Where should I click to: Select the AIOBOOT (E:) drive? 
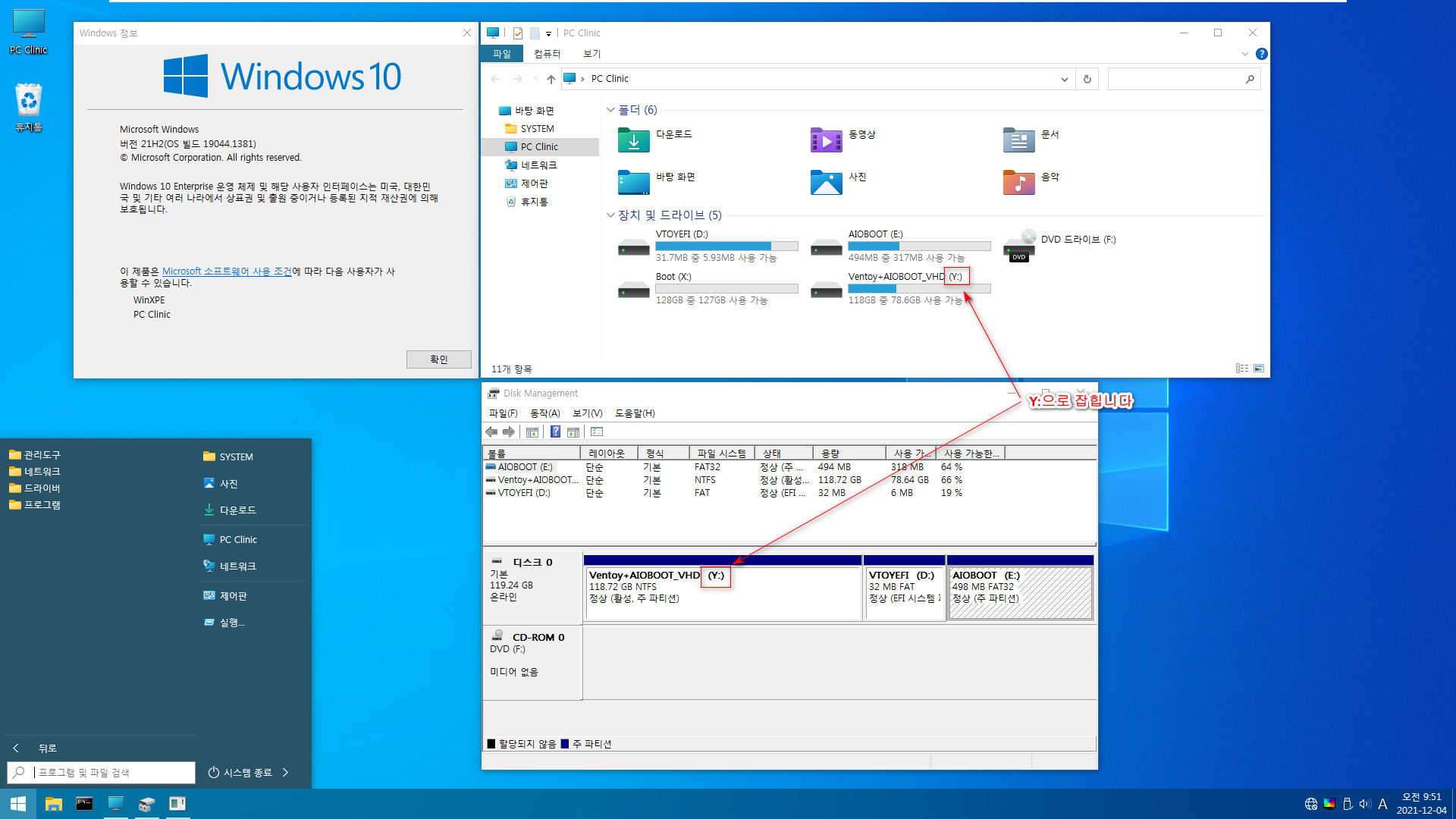[x=900, y=246]
